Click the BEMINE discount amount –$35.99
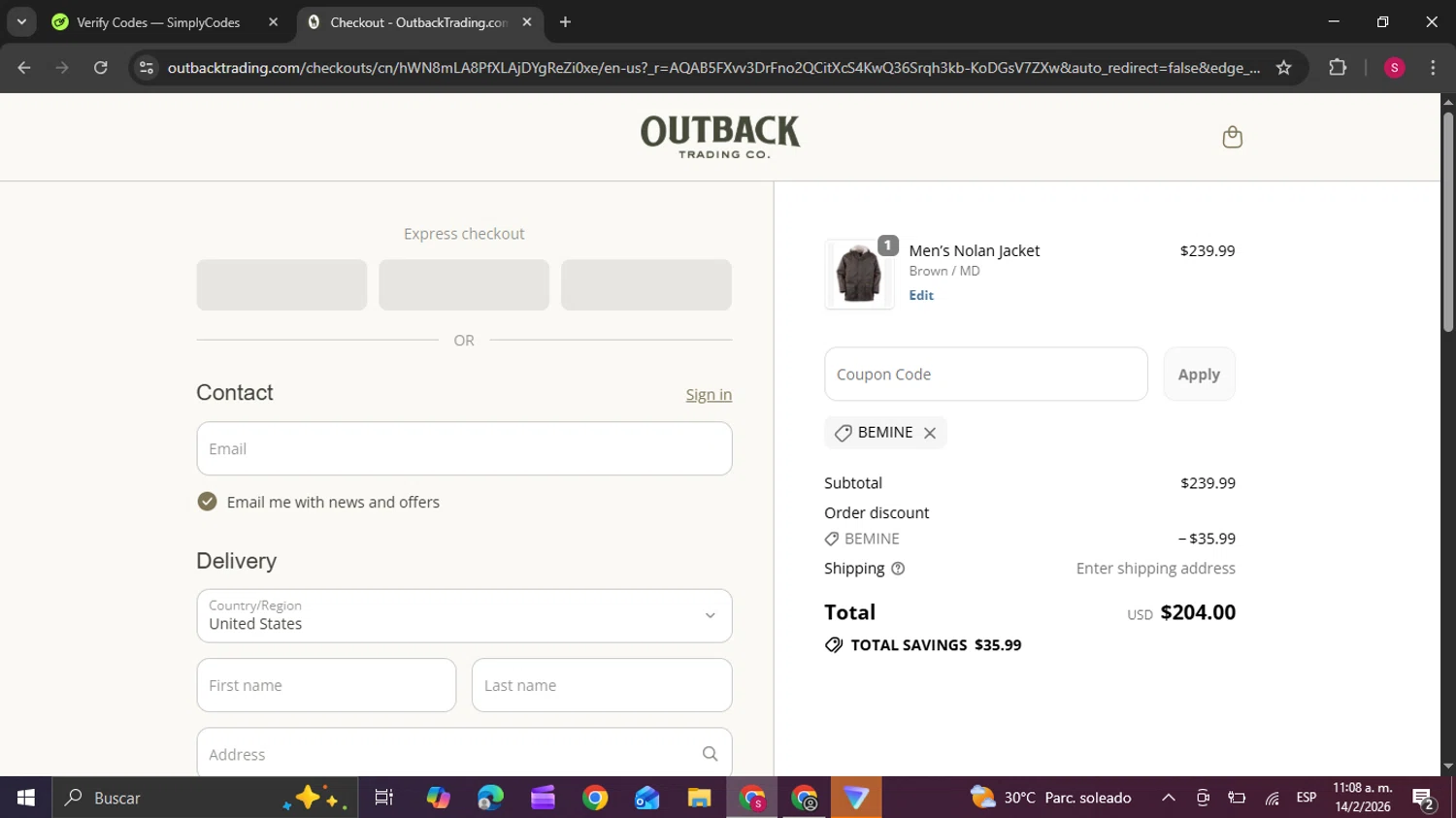The height and width of the screenshot is (818, 1456). 1207,539
